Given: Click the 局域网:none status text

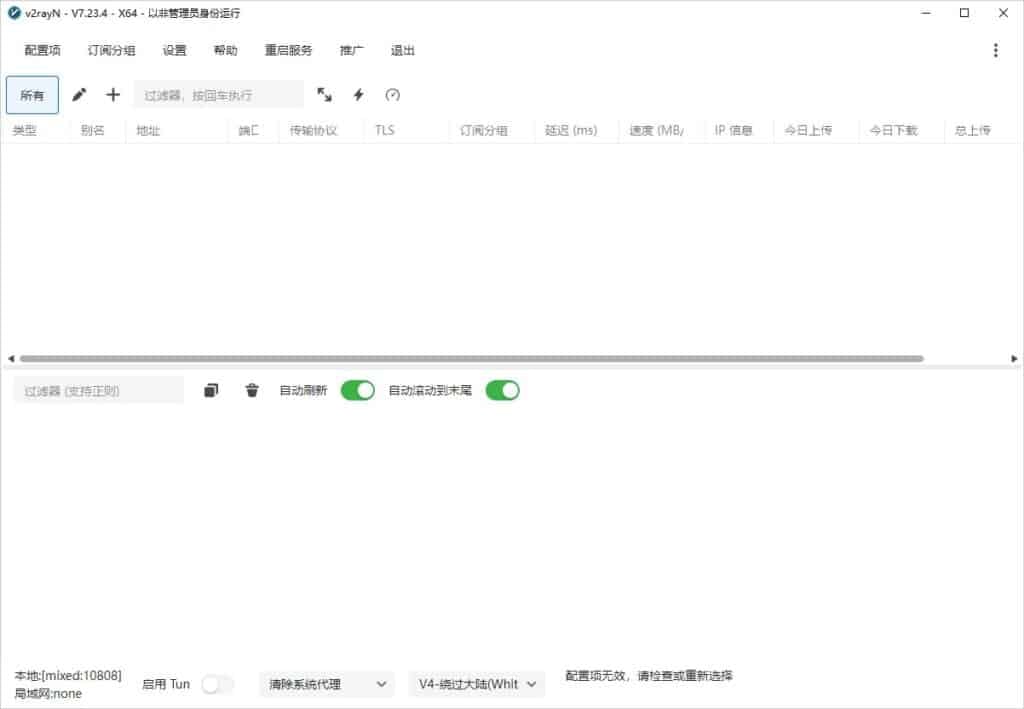Looking at the screenshot, I should tap(48, 693).
